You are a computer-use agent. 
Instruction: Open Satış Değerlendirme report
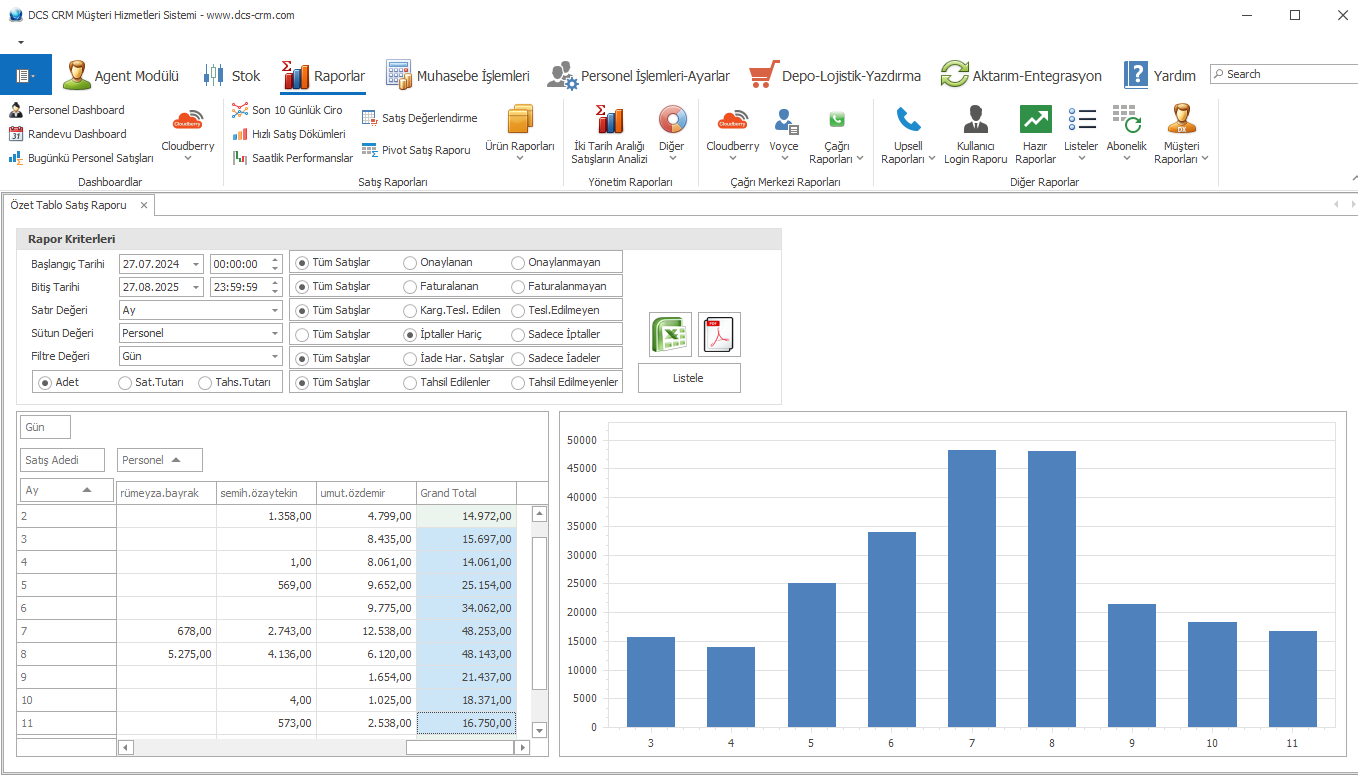click(x=420, y=118)
